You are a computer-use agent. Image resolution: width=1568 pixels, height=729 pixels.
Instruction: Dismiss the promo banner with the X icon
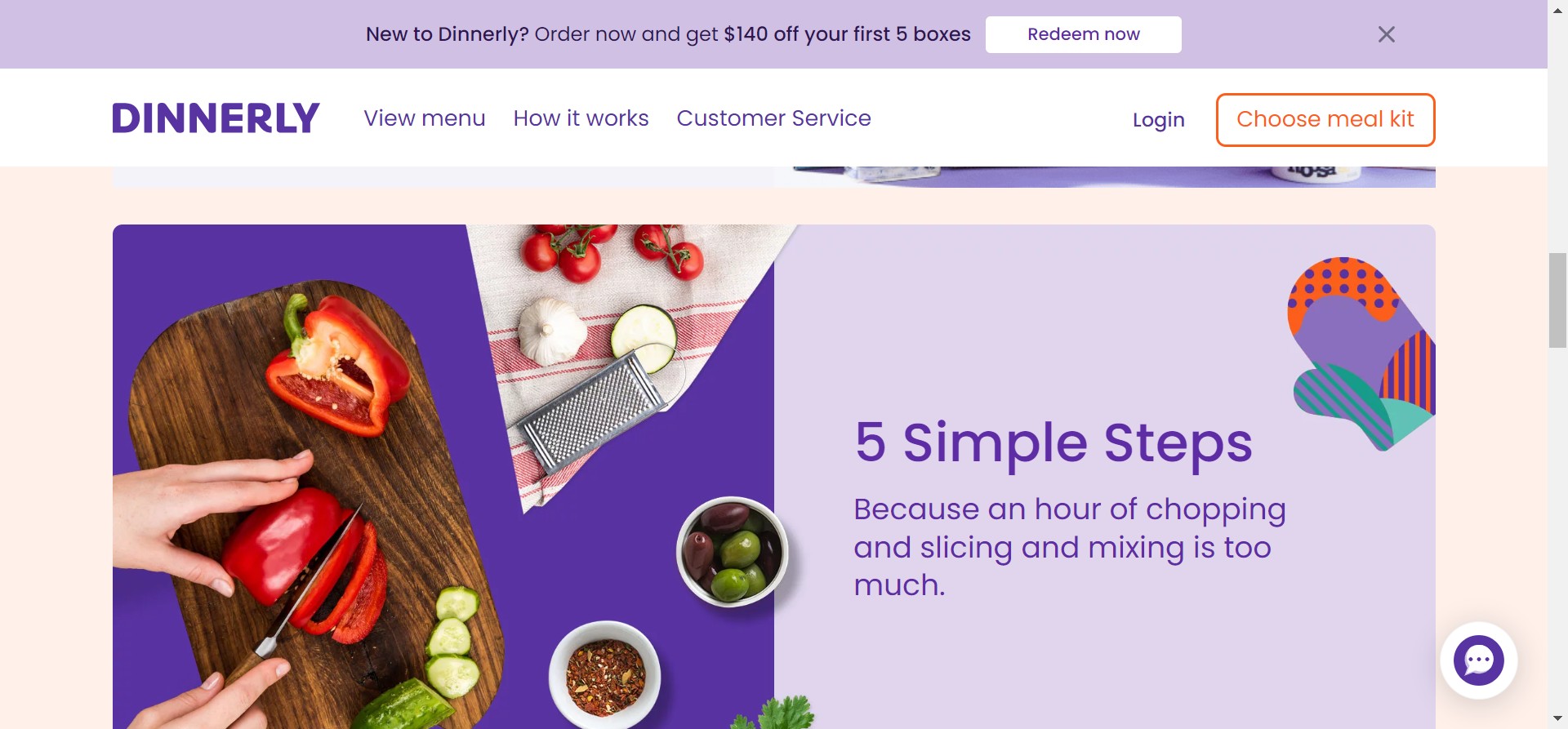pyautogui.click(x=1386, y=34)
